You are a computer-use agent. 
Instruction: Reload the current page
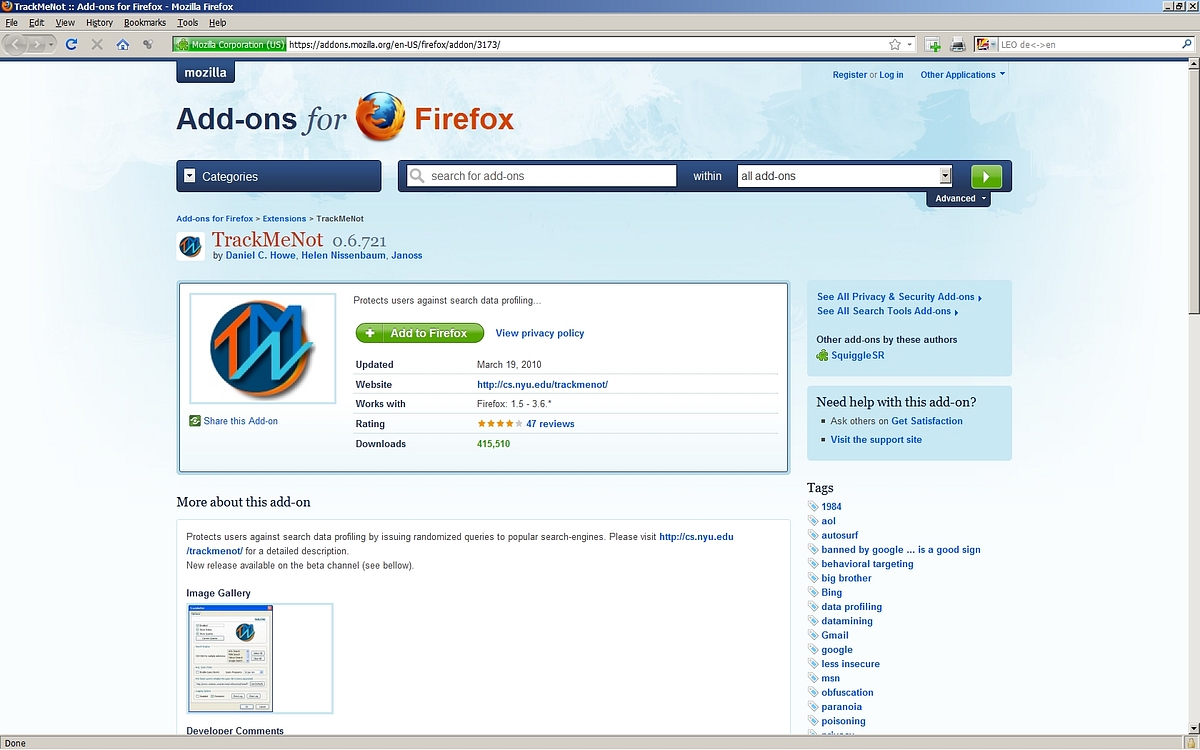pyautogui.click(x=70, y=44)
